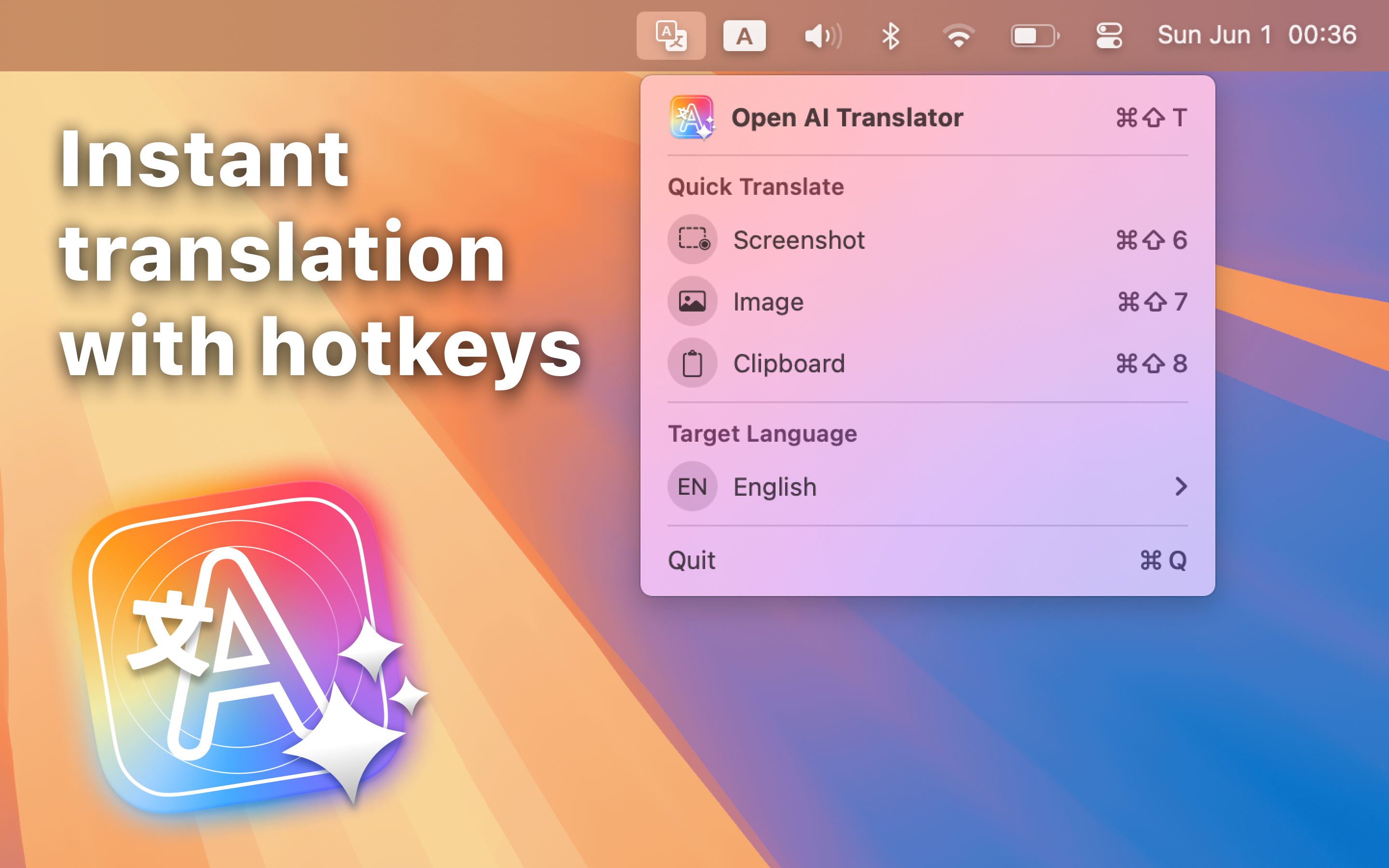Check the battery status icon
This screenshot has width=1389, height=868.
[1035, 36]
